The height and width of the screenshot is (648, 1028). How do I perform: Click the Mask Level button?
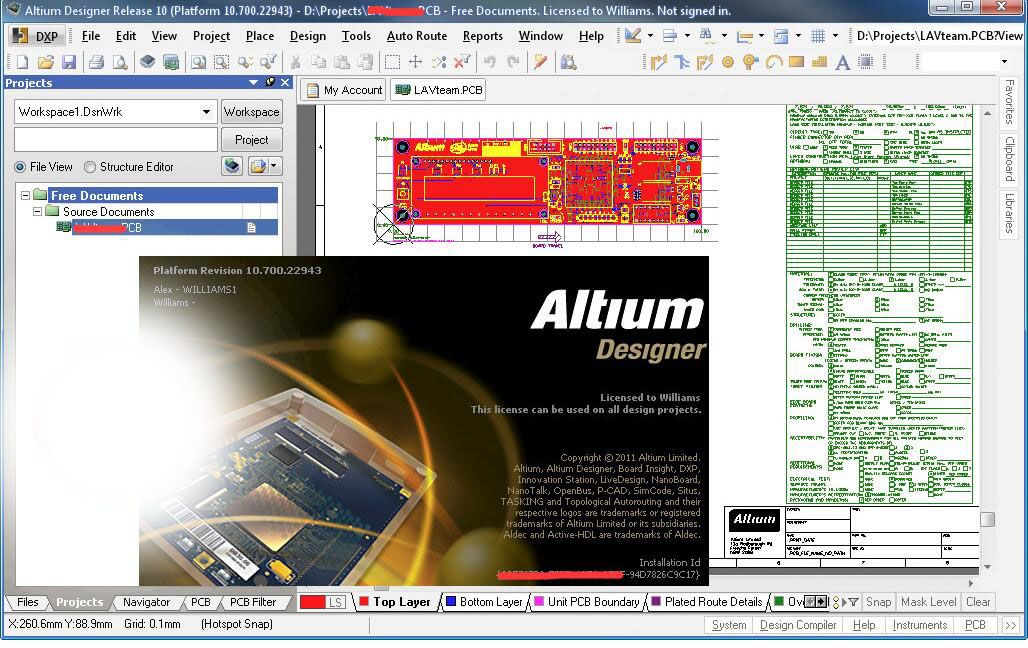tap(928, 602)
